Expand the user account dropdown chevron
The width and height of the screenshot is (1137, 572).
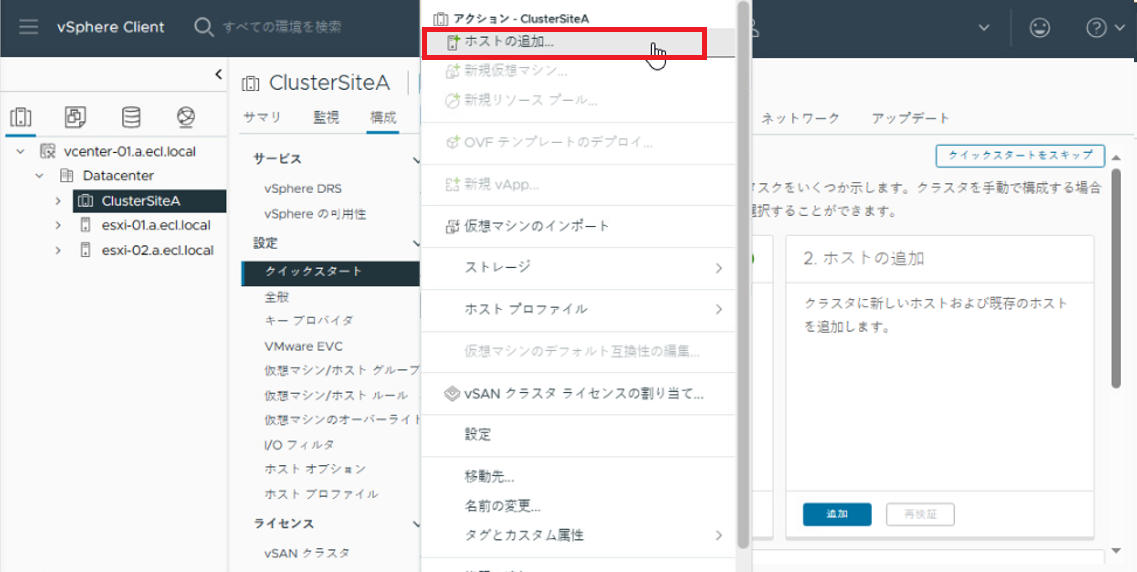[x=984, y=28]
